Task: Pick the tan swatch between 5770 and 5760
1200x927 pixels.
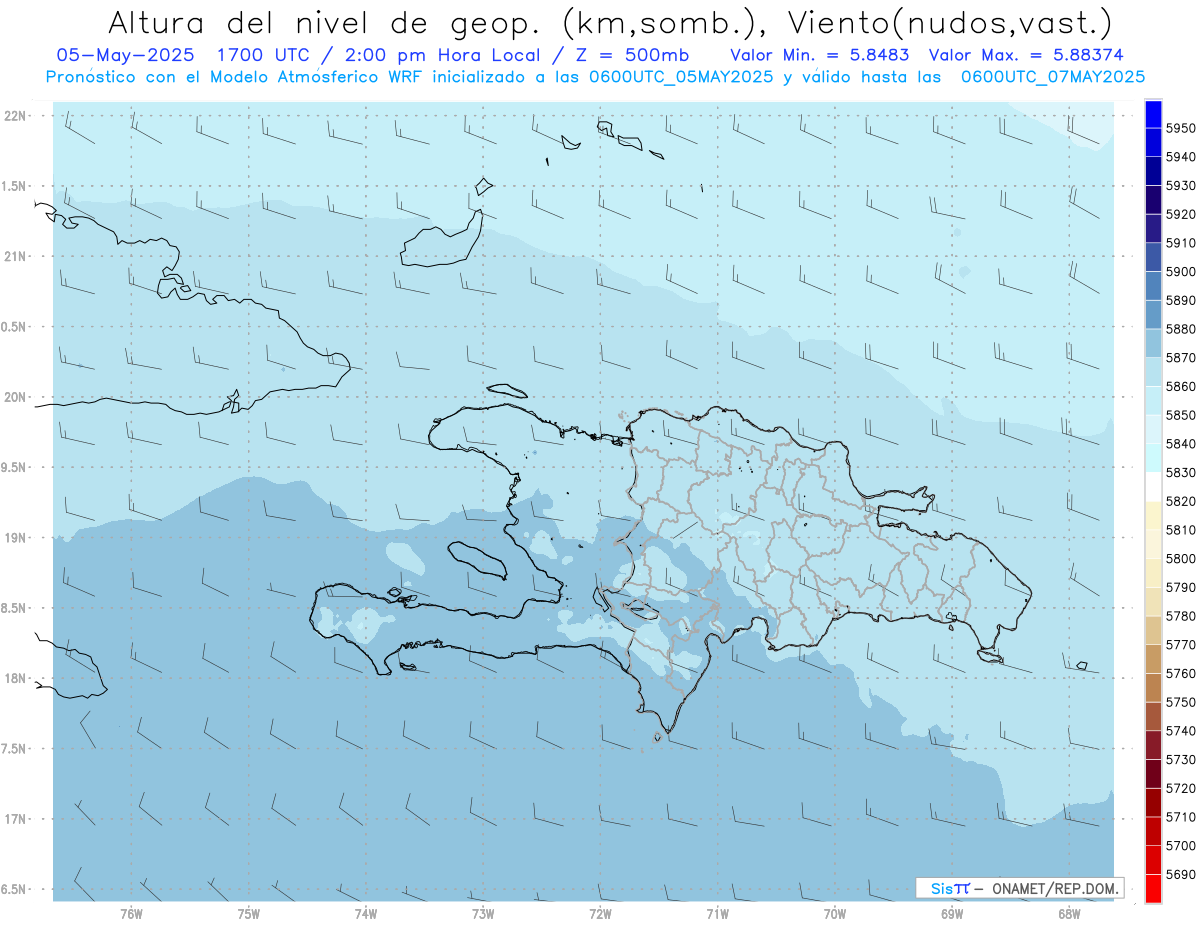Action: (x=1153, y=659)
